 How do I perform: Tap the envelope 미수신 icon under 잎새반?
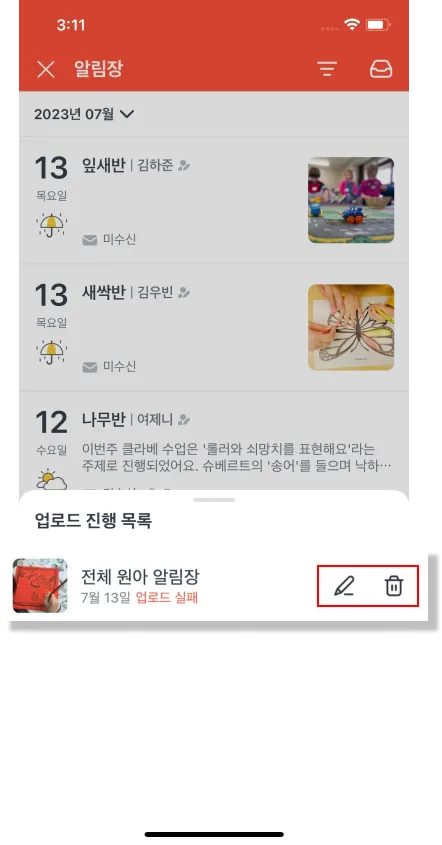click(89, 240)
